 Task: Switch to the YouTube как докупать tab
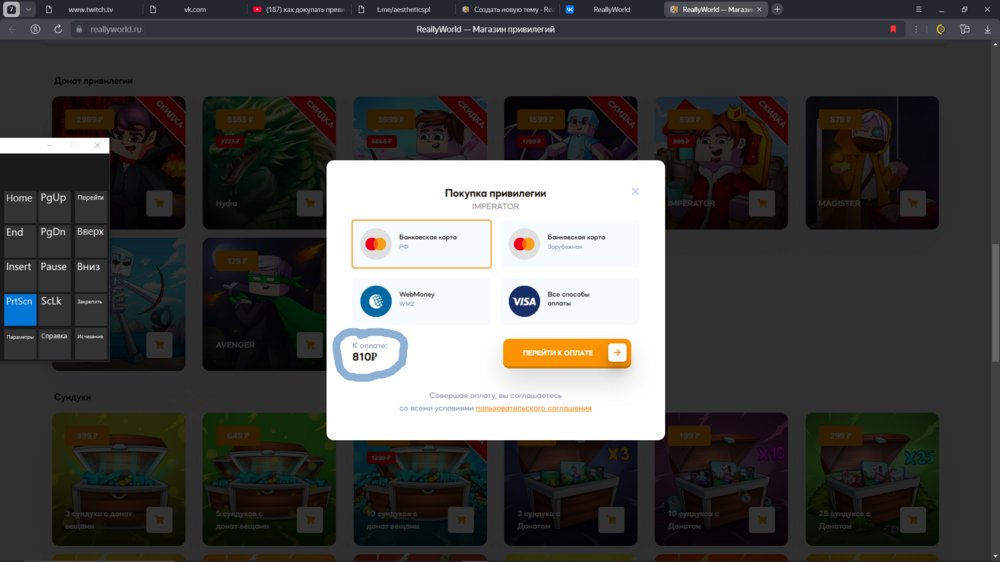(x=298, y=10)
